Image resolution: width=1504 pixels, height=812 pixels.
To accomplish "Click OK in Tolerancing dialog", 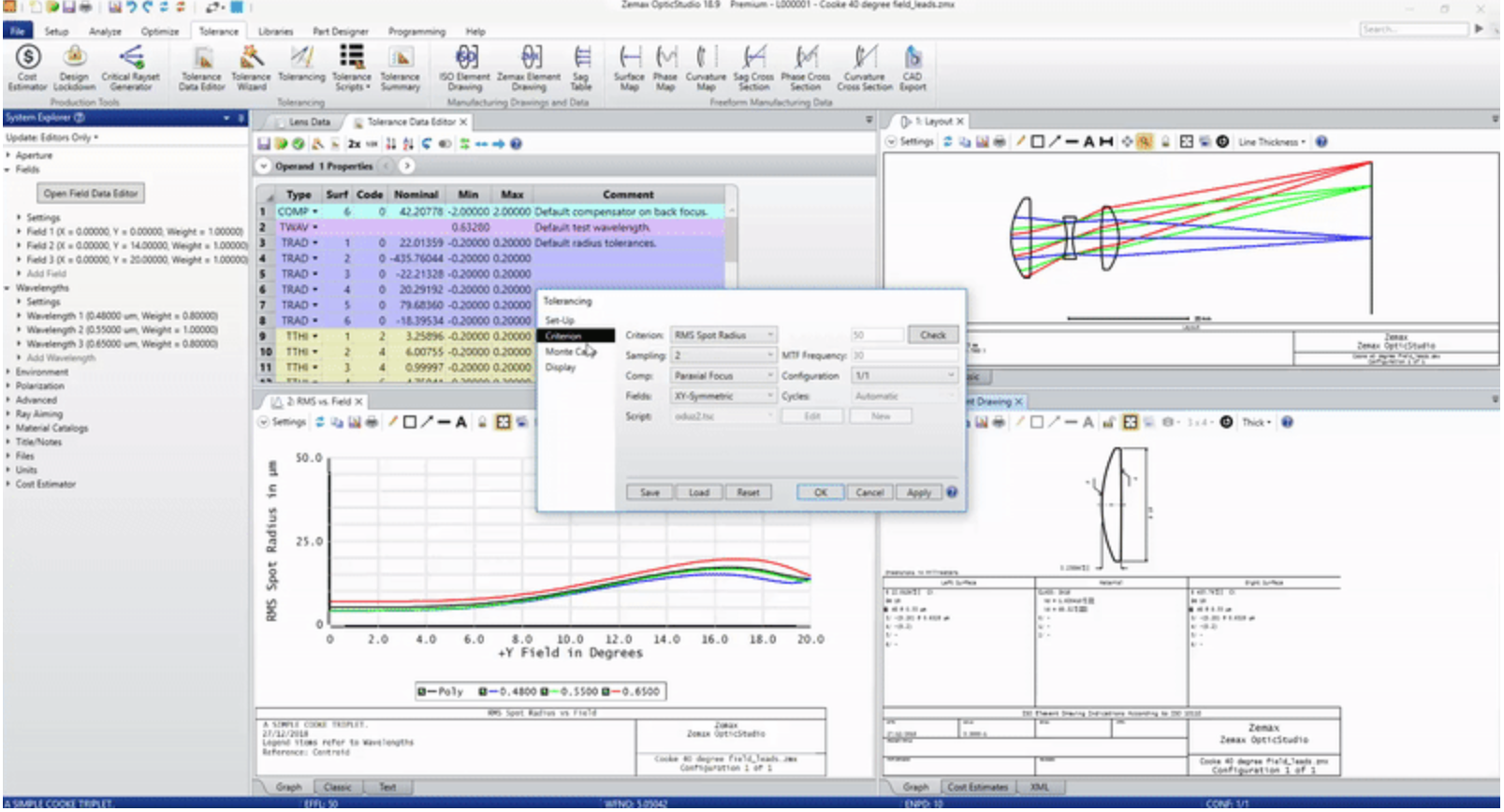I will (821, 492).
